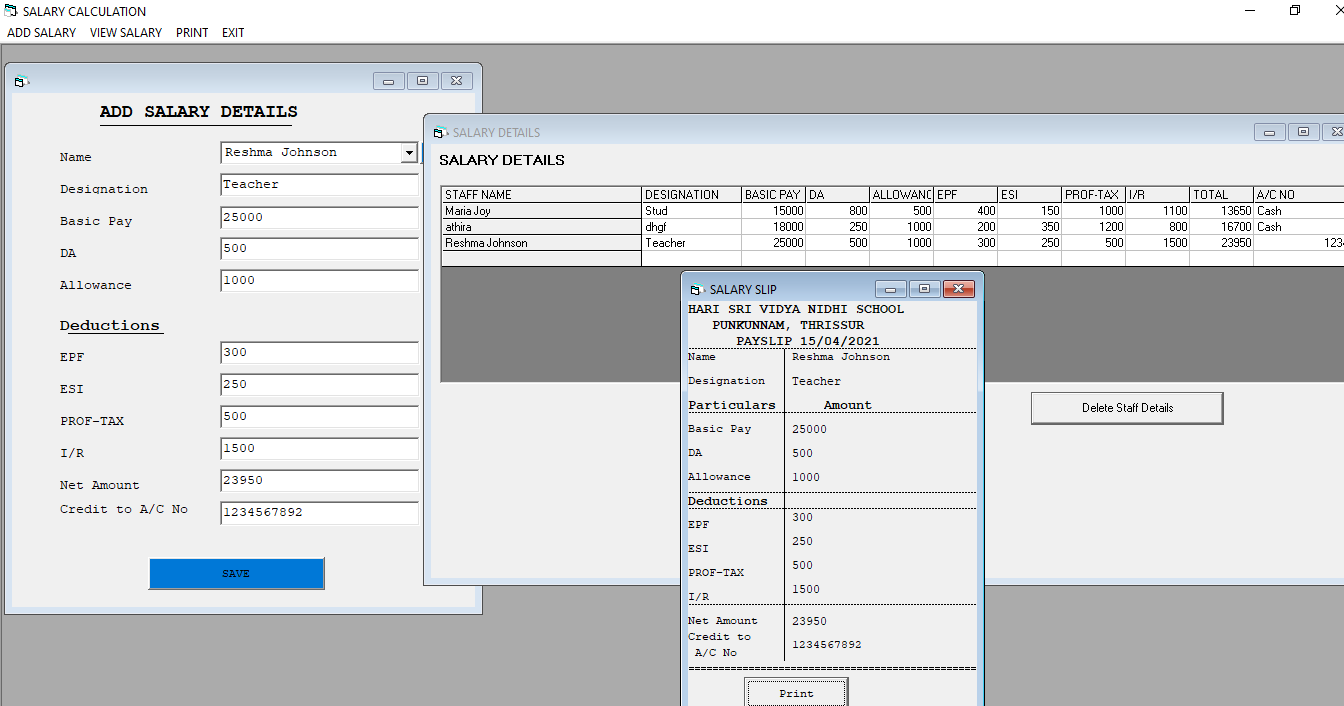This screenshot has width=1344, height=706.
Task: Click the Delete Staff Details button
Action: 1127,408
